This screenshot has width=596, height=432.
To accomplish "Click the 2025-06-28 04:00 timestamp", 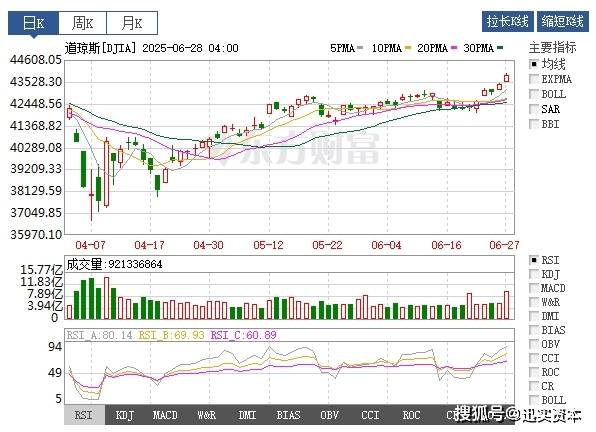I will click(190, 48).
